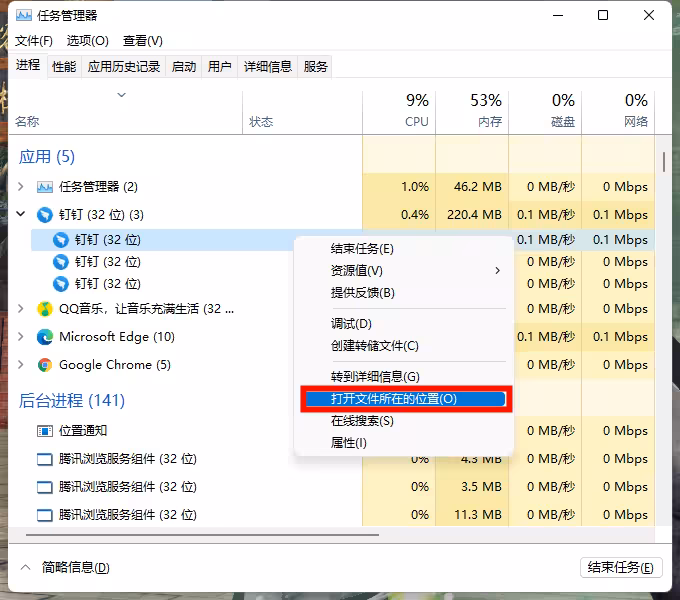Viewport: 680px width, 600px height.
Task: Expand the Microsoft Edge (10) group
Action: click(x=20, y=336)
